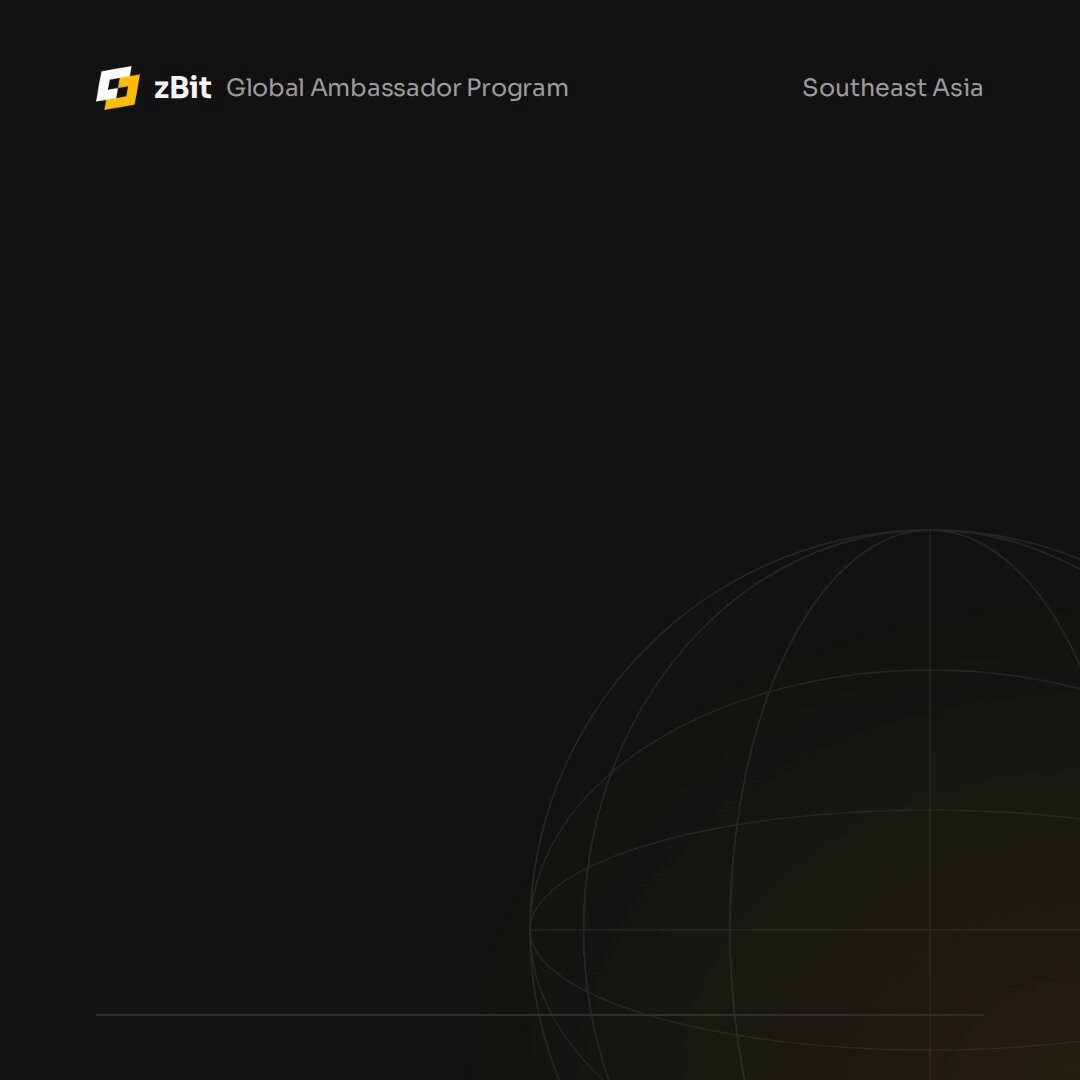Click the Southeast Asia region label
This screenshot has height=1080, width=1080.
point(893,88)
